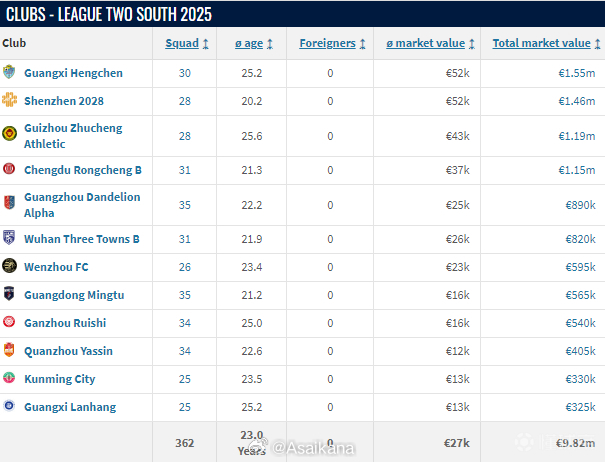Open Wenzhou FC squad size 26 link

click(x=184, y=267)
